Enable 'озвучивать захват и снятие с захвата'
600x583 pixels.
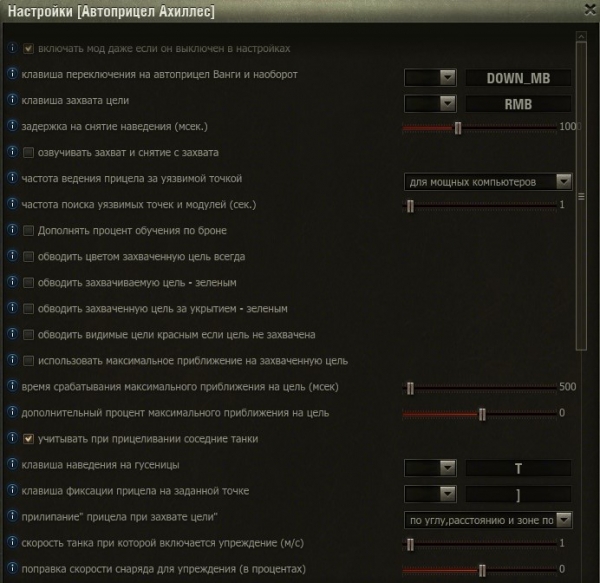[28, 153]
